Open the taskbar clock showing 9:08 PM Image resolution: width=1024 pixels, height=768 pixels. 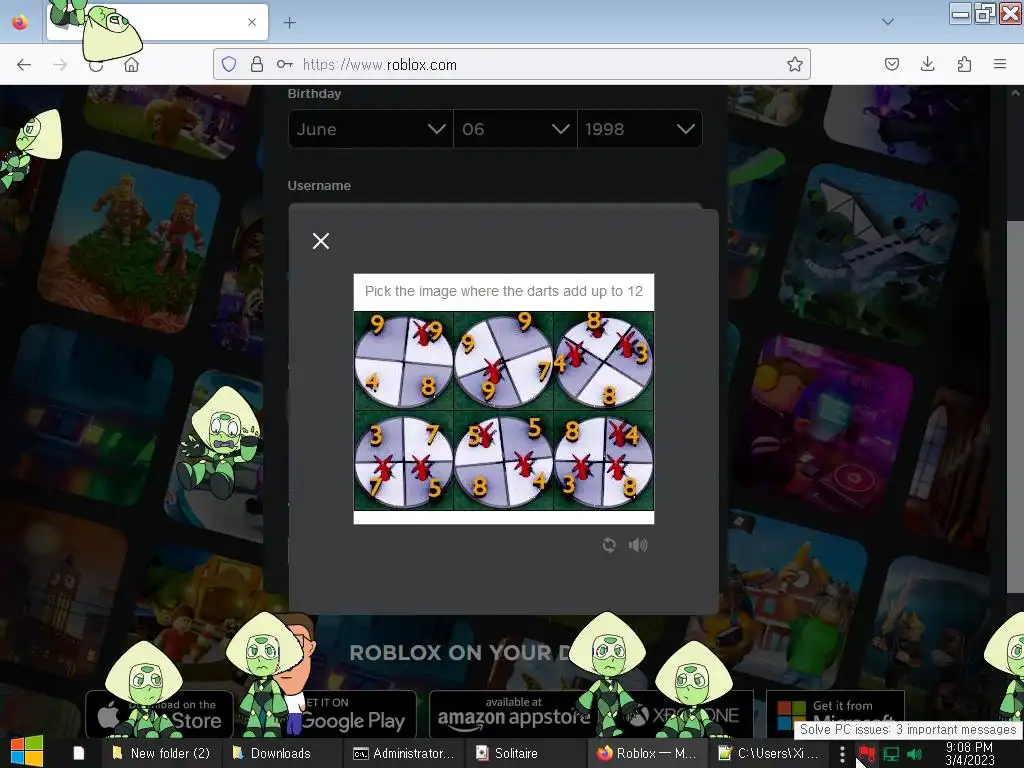pos(969,753)
